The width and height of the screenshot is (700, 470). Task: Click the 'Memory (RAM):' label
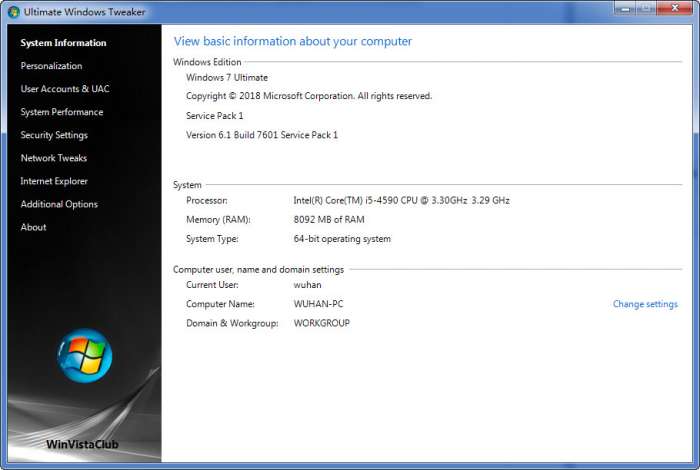click(218, 220)
